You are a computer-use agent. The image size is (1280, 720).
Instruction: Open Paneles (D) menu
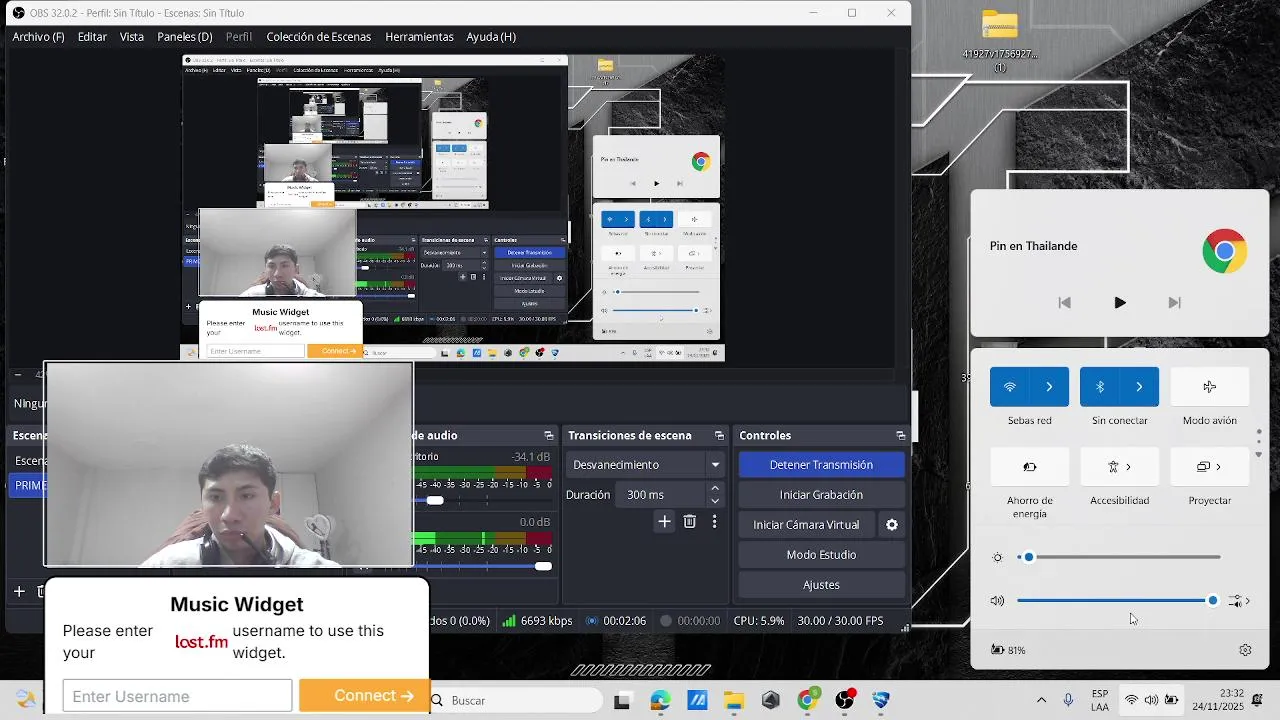pyautogui.click(x=185, y=36)
